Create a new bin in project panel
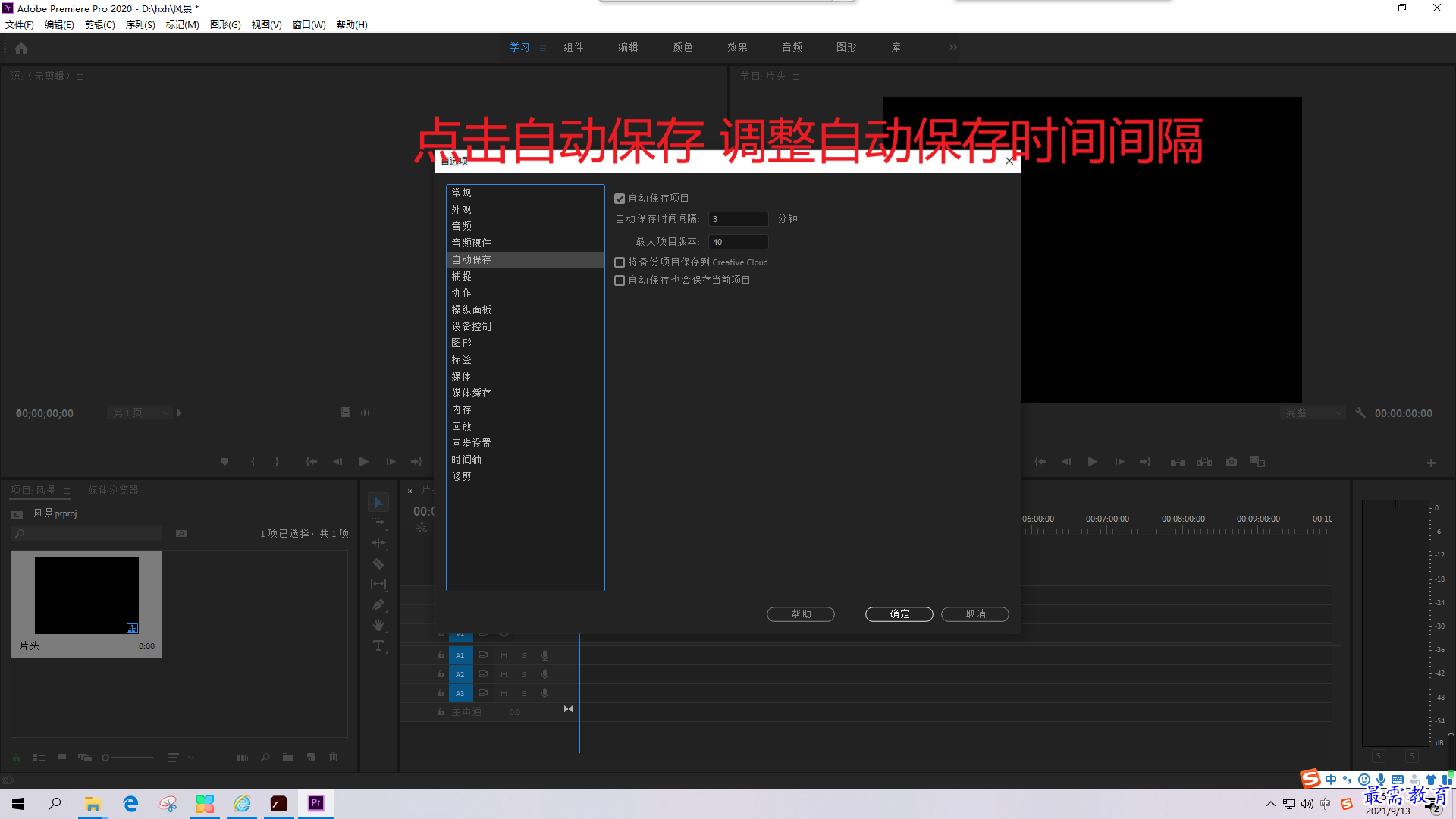 [x=287, y=758]
